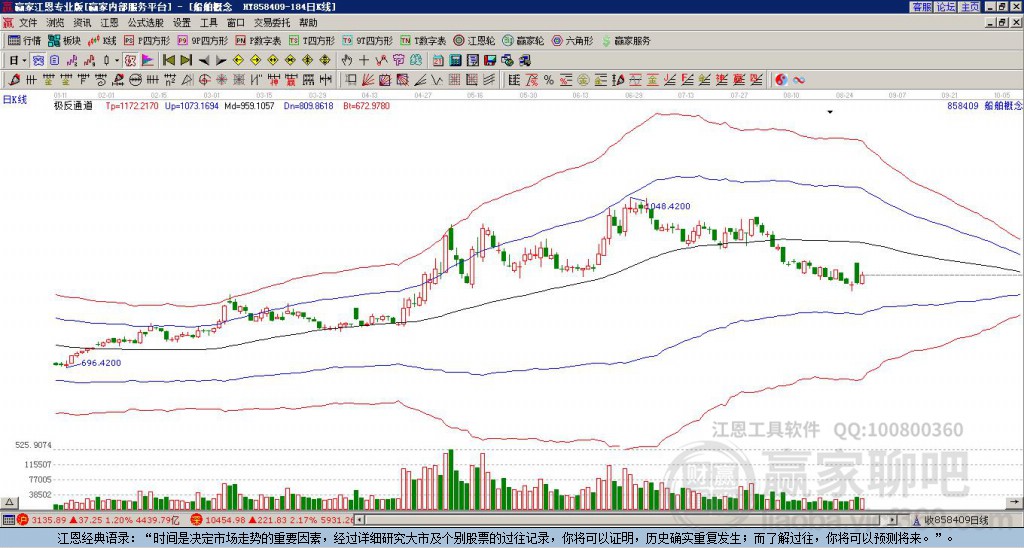Open the 工具 menu
Image resolution: width=1024 pixels, height=548 pixels.
point(209,23)
